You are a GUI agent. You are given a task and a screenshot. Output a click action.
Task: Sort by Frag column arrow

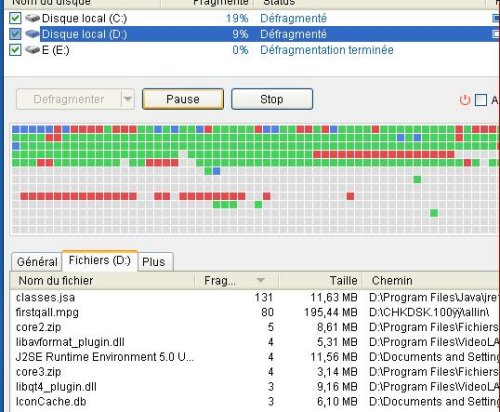click(261, 281)
